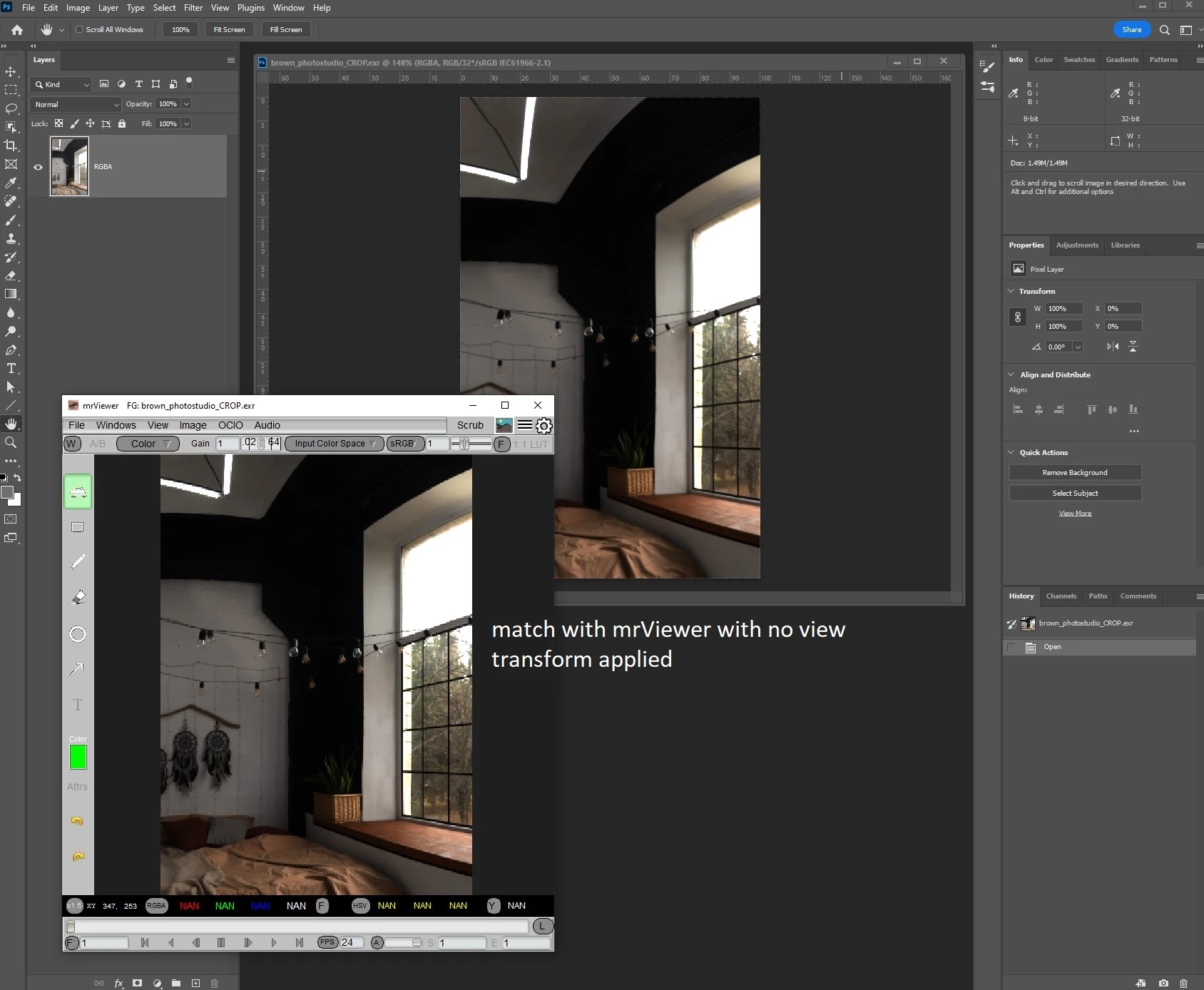The image size is (1204, 990).
Task: Click mrViewer gamma slider
Action: pos(471,444)
